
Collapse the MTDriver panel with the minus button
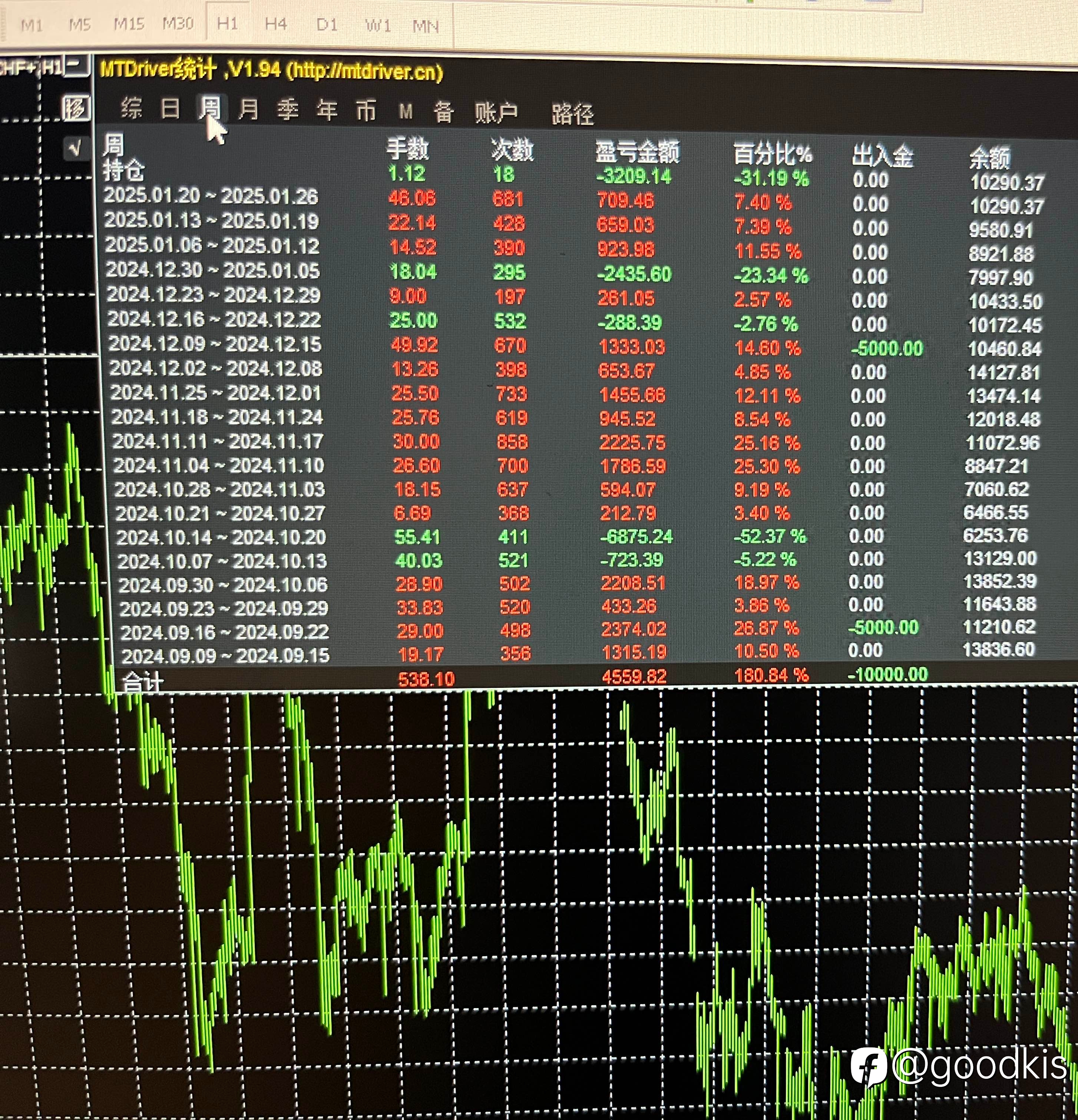click(77, 65)
